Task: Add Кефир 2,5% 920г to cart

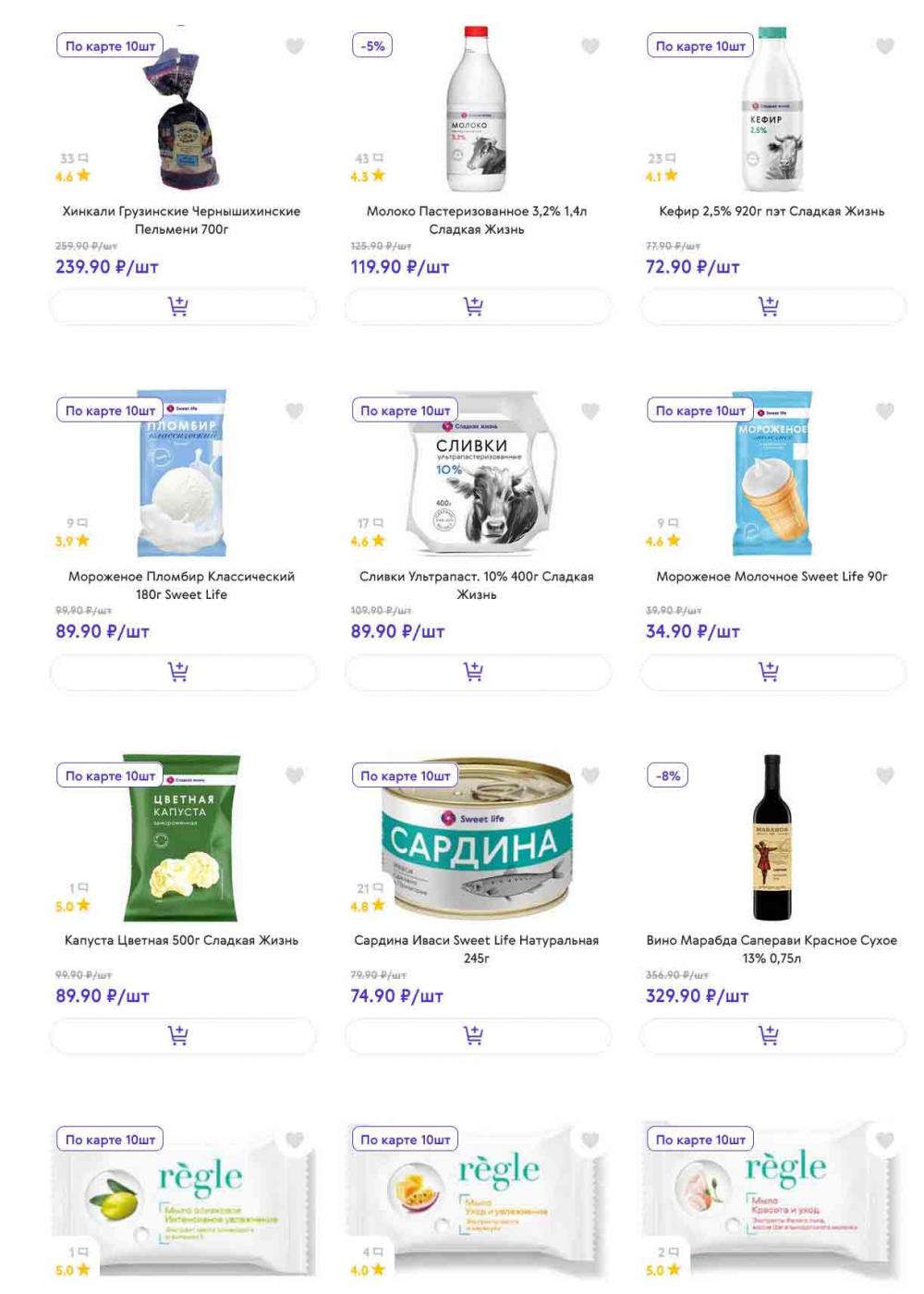Action: pyautogui.click(x=772, y=306)
